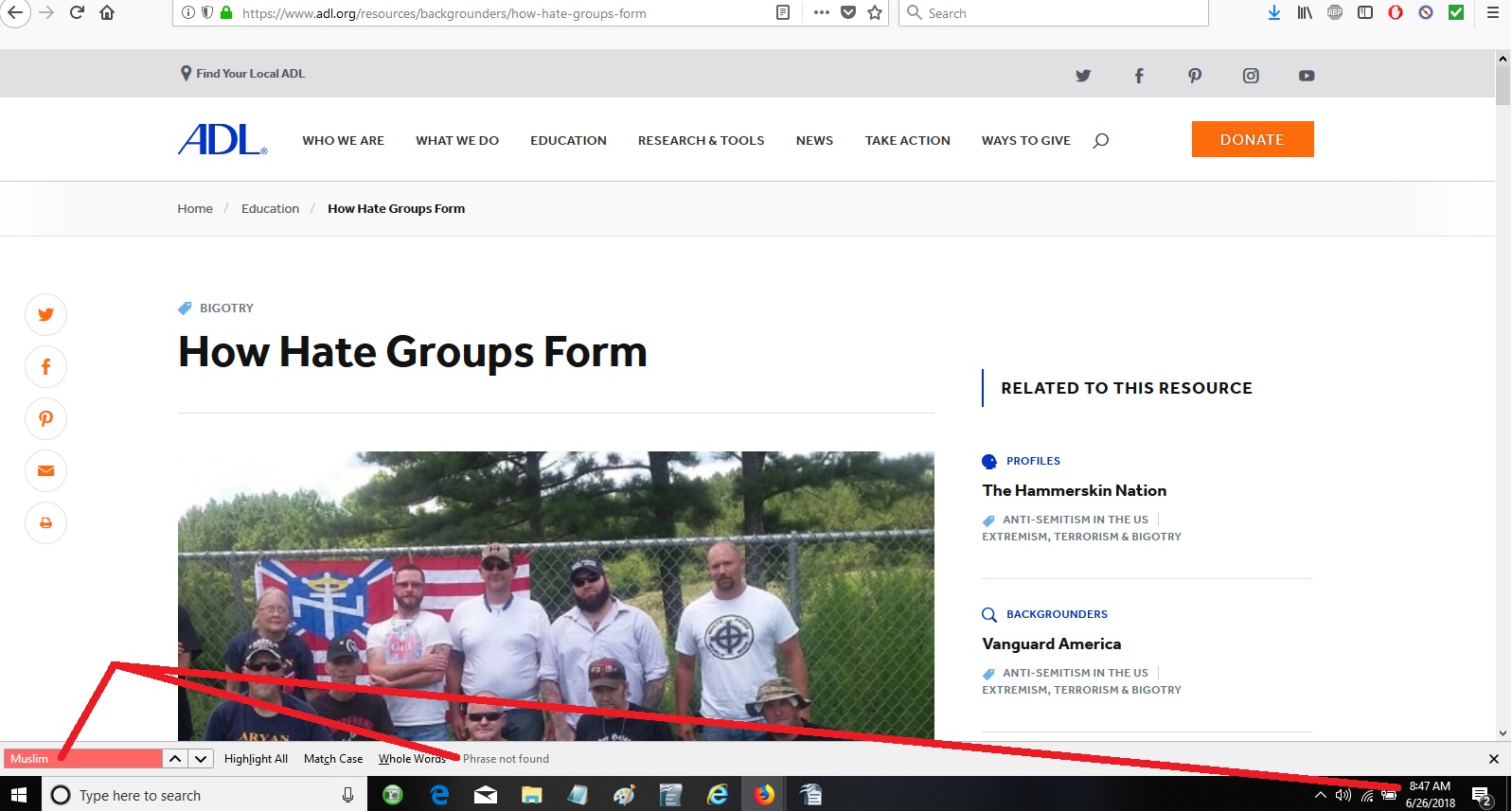Open Microsoft Edge from taskbar
Viewport: 1512px width, 811px height.
tap(439, 795)
